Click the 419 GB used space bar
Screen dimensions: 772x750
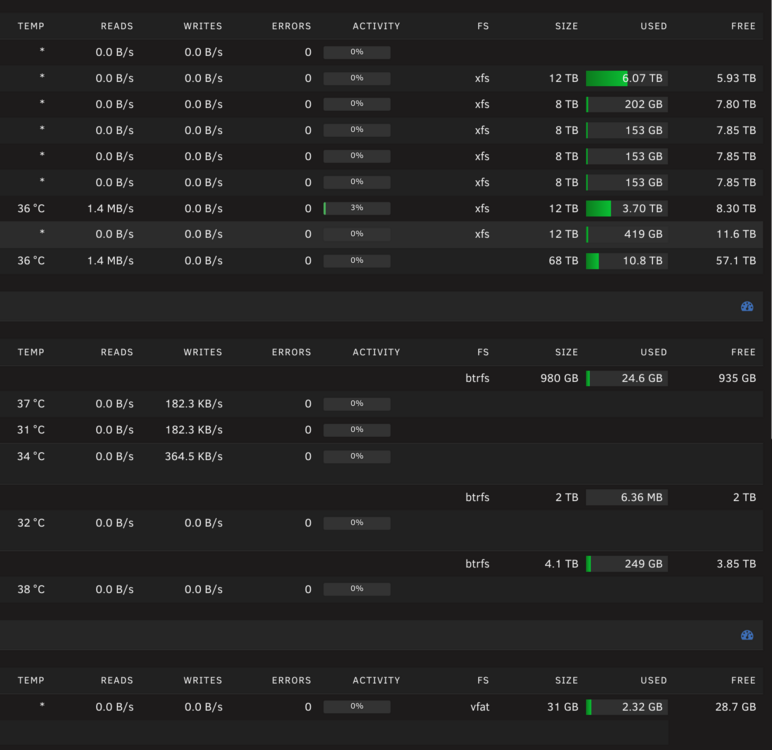[x=627, y=234]
